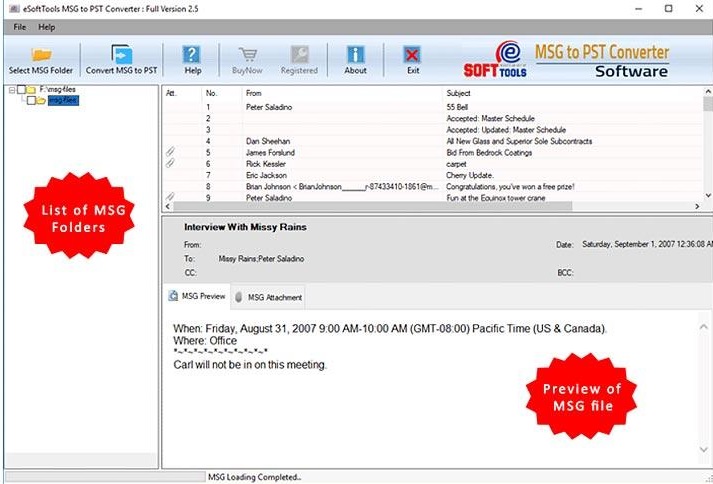The height and width of the screenshot is (484, 713).
Task: Click the MSG Loading Completed status text
Action: tap(255, 477)
